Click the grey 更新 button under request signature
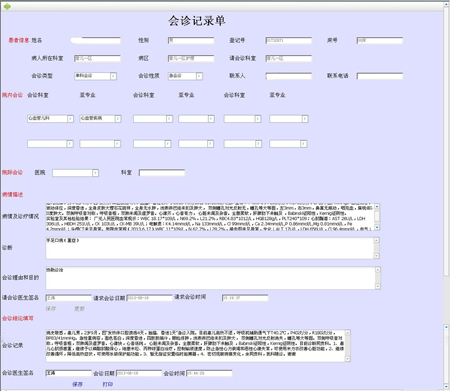The image size is (450, 391). tap(80, 309)
